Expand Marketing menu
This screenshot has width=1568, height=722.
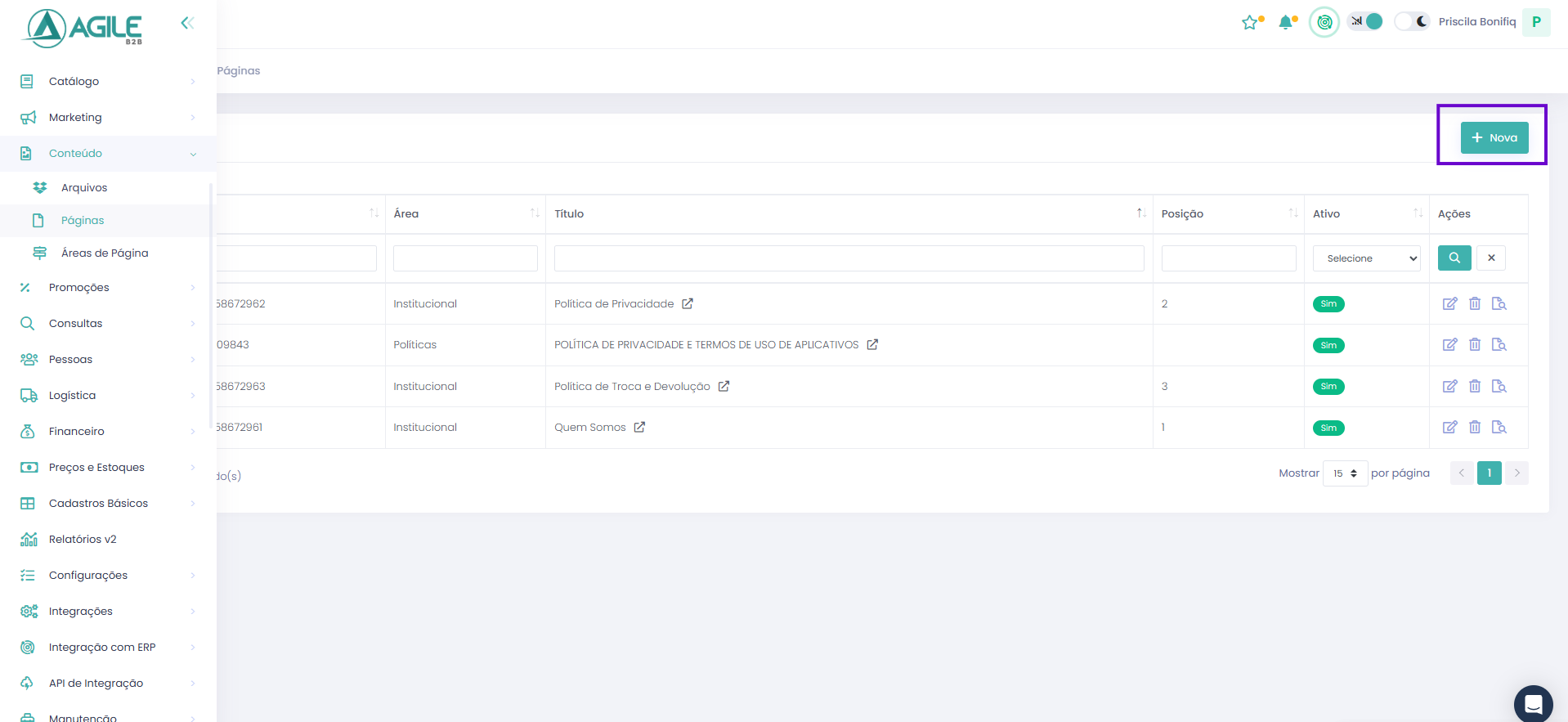point(108,117)
